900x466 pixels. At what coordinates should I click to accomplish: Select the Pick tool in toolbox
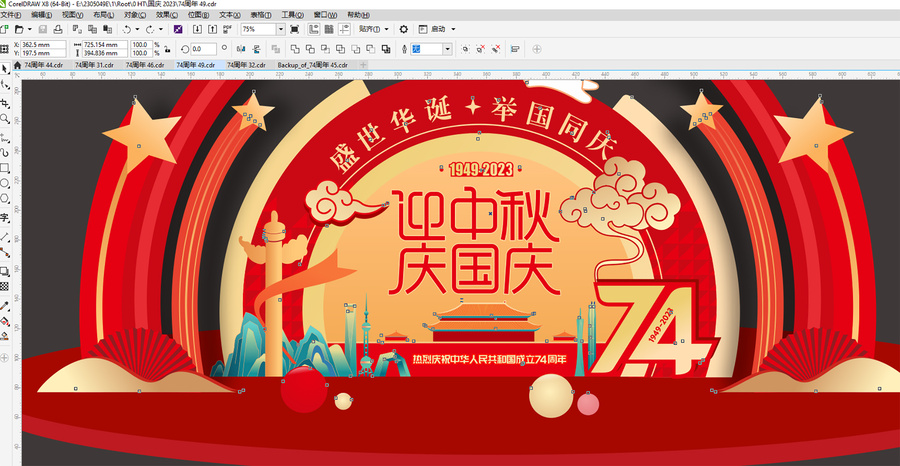(x=5, y=69)
